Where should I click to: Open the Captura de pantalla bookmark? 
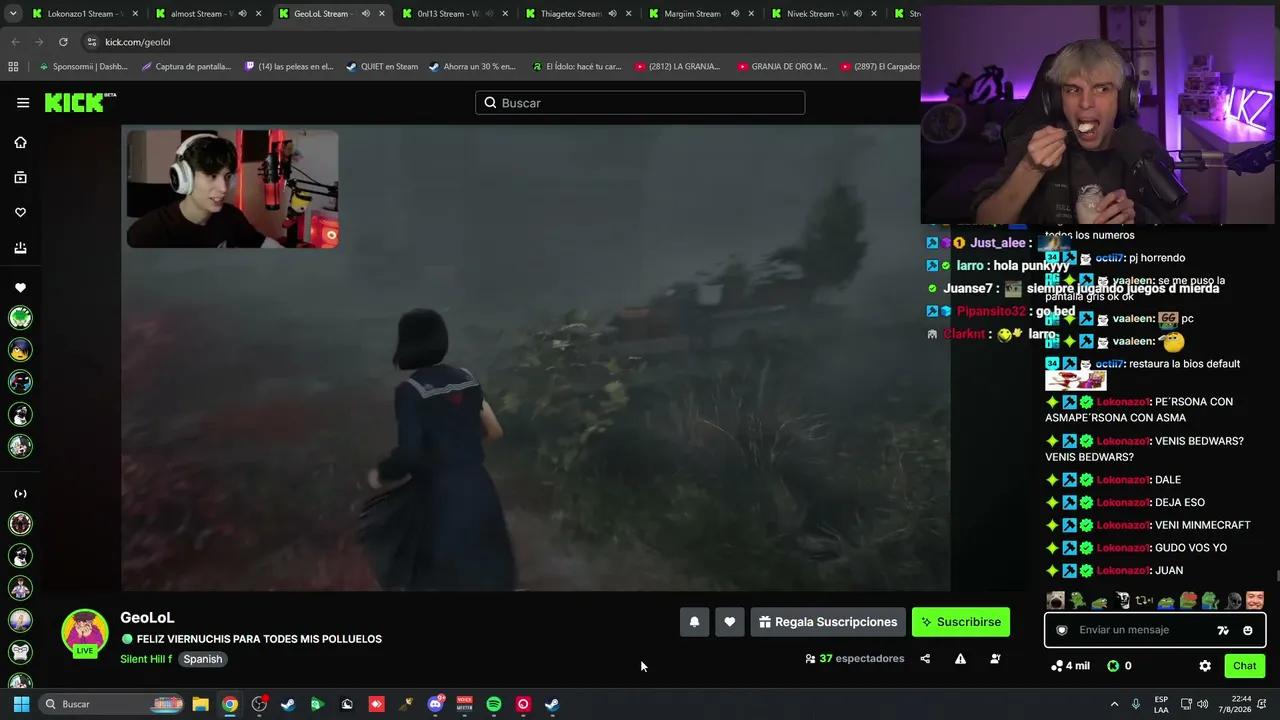[186, 67]
